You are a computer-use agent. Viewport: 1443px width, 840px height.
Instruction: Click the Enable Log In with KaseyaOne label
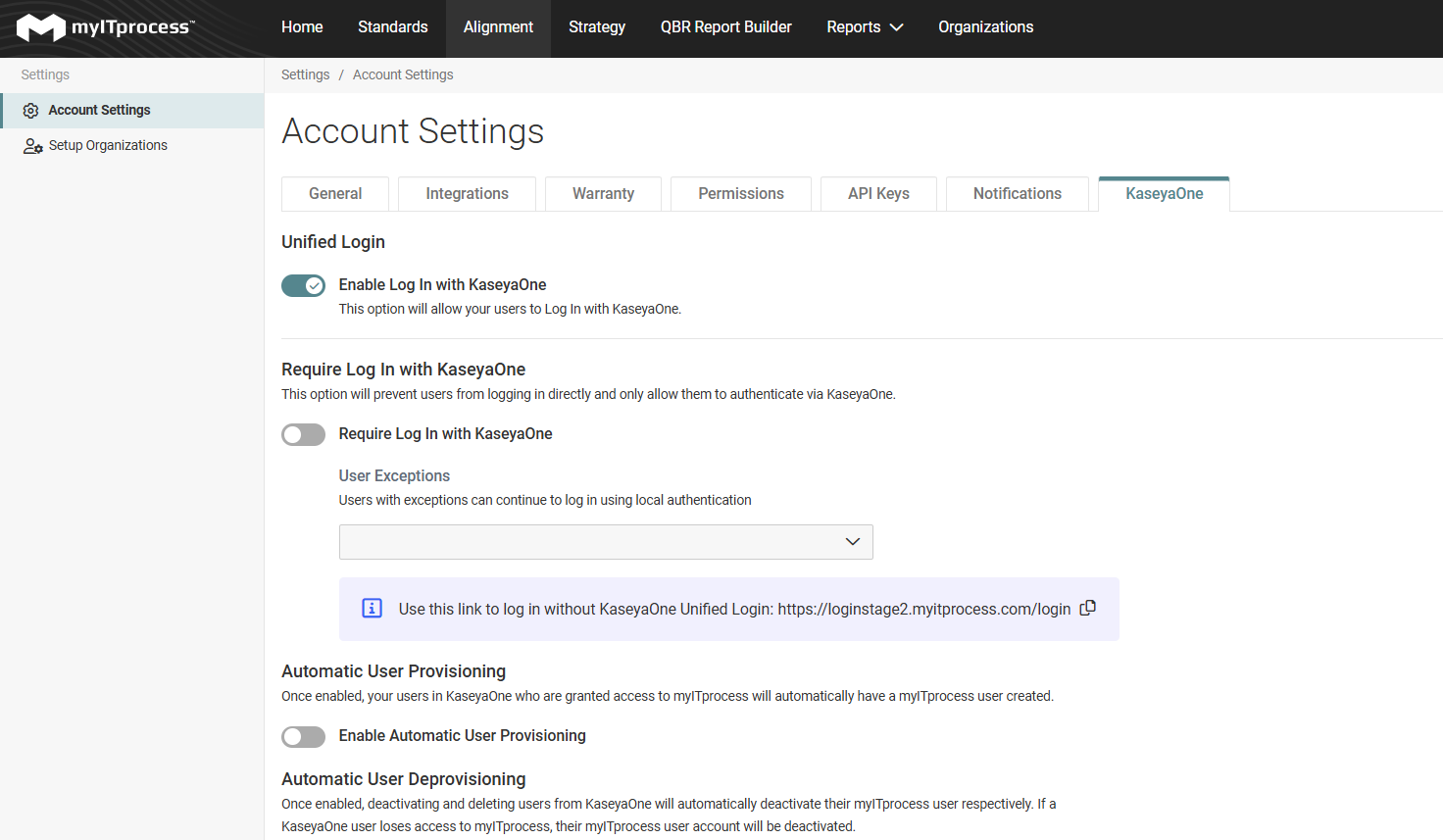[443, 285]
